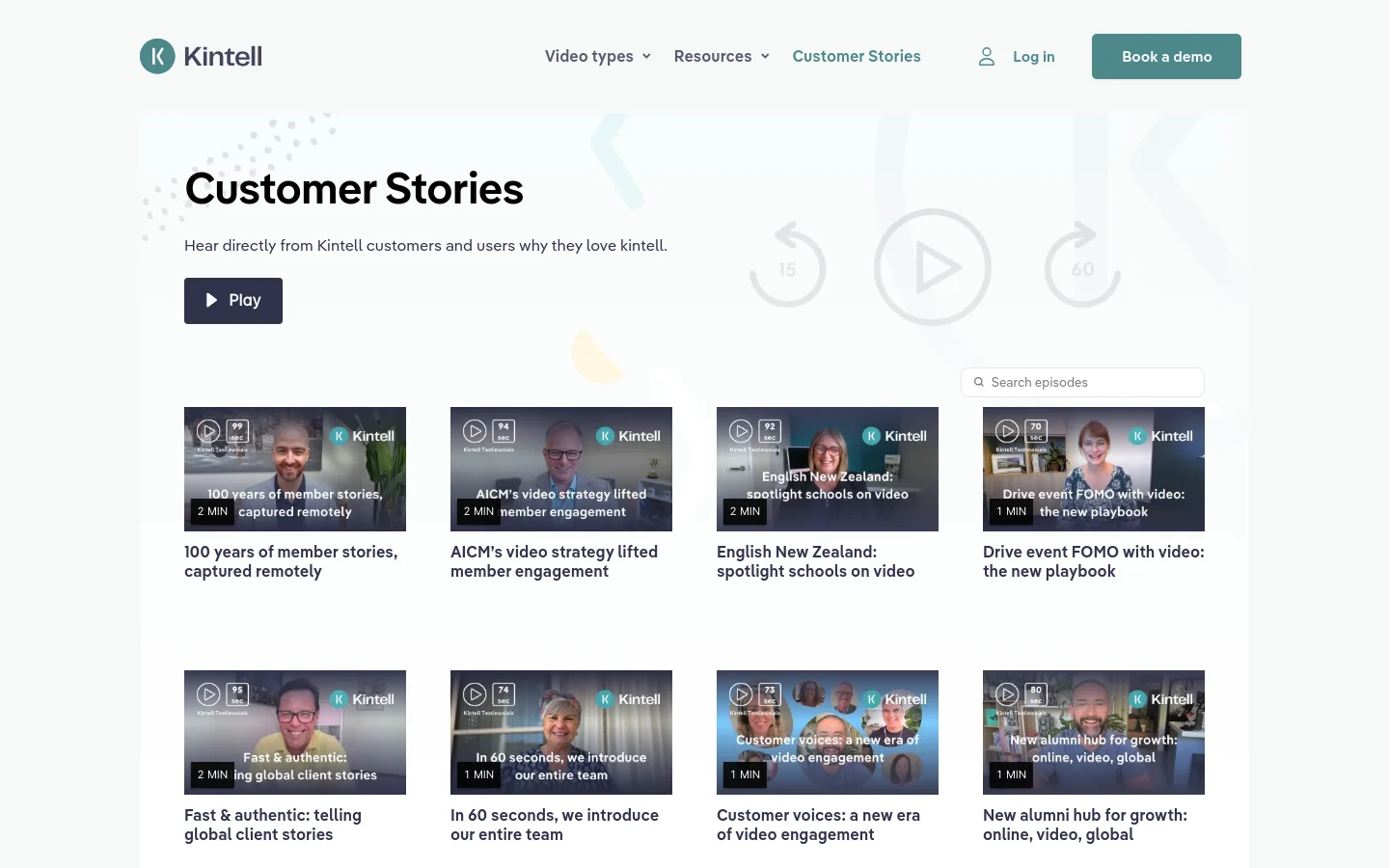This screenshot has width=1389, height=868.
Task: Start the Customer Stories Play button
Action: 233,301
